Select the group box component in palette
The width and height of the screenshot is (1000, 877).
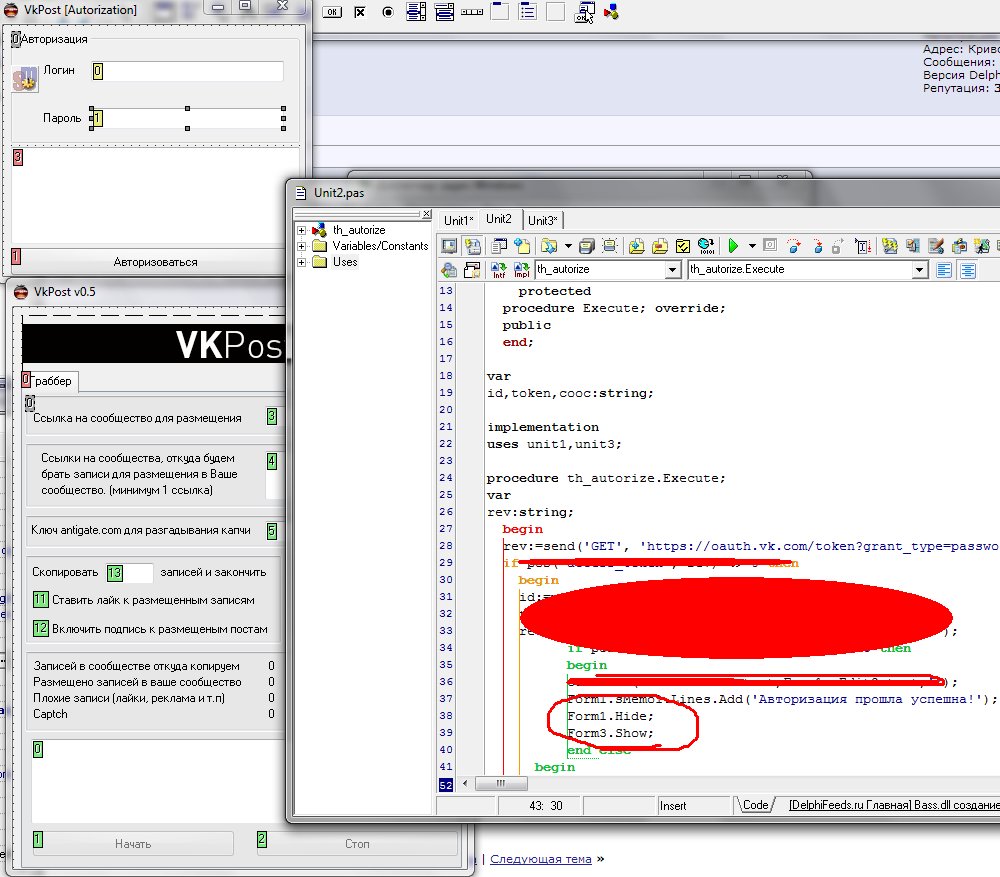pyautogui.click(x=500, y=12)
